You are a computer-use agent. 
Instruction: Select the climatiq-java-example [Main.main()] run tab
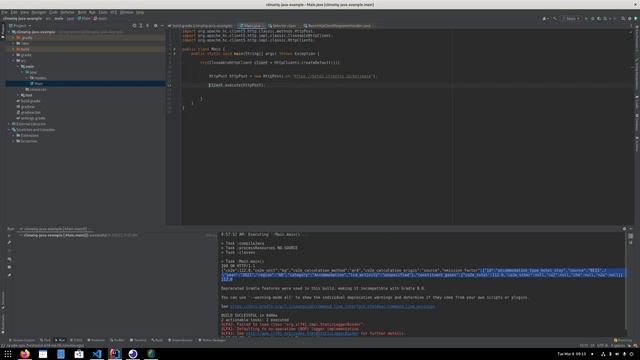coord(55,229)
